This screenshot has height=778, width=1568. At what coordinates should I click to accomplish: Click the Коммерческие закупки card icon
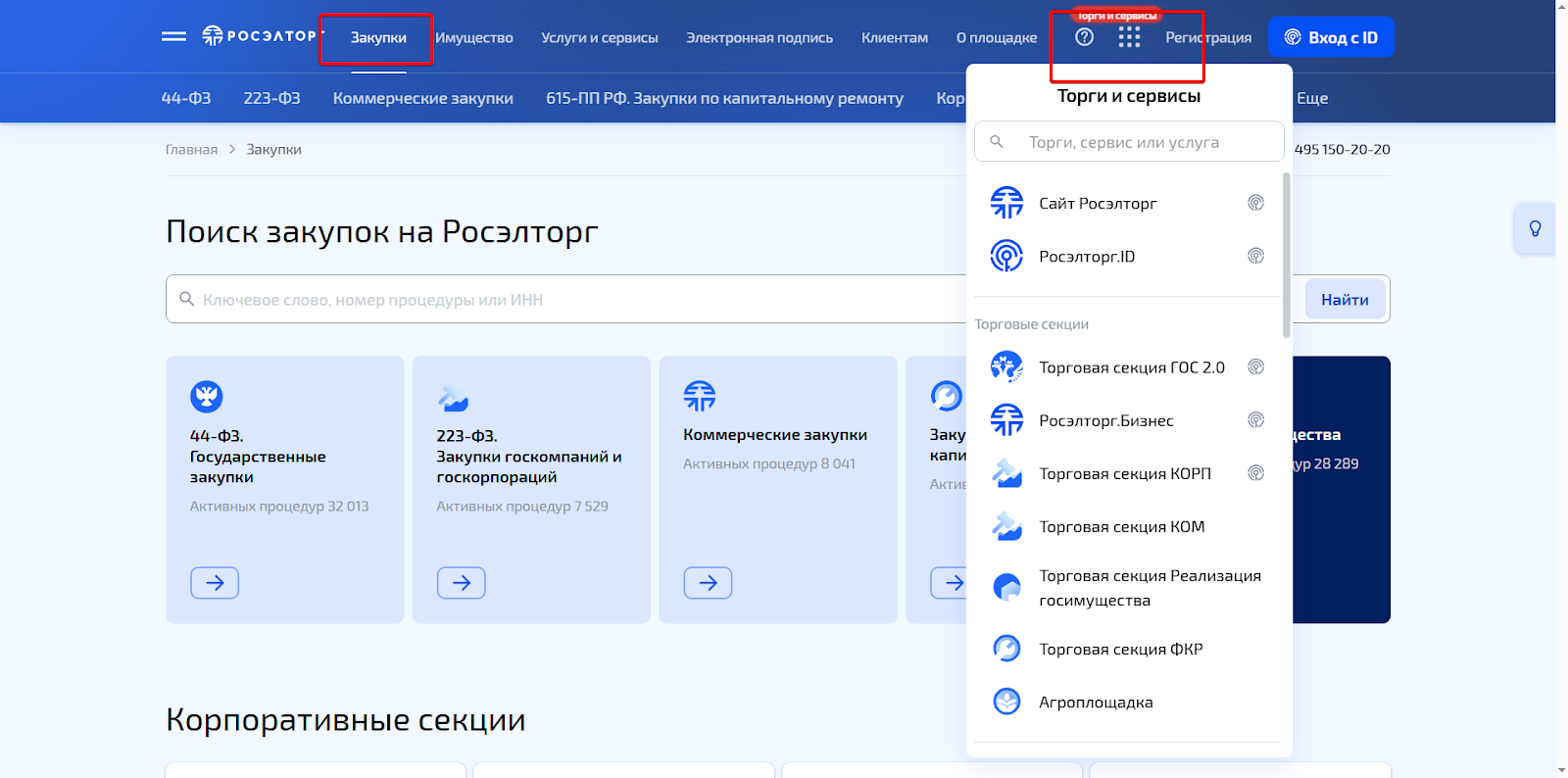[700, 396]
